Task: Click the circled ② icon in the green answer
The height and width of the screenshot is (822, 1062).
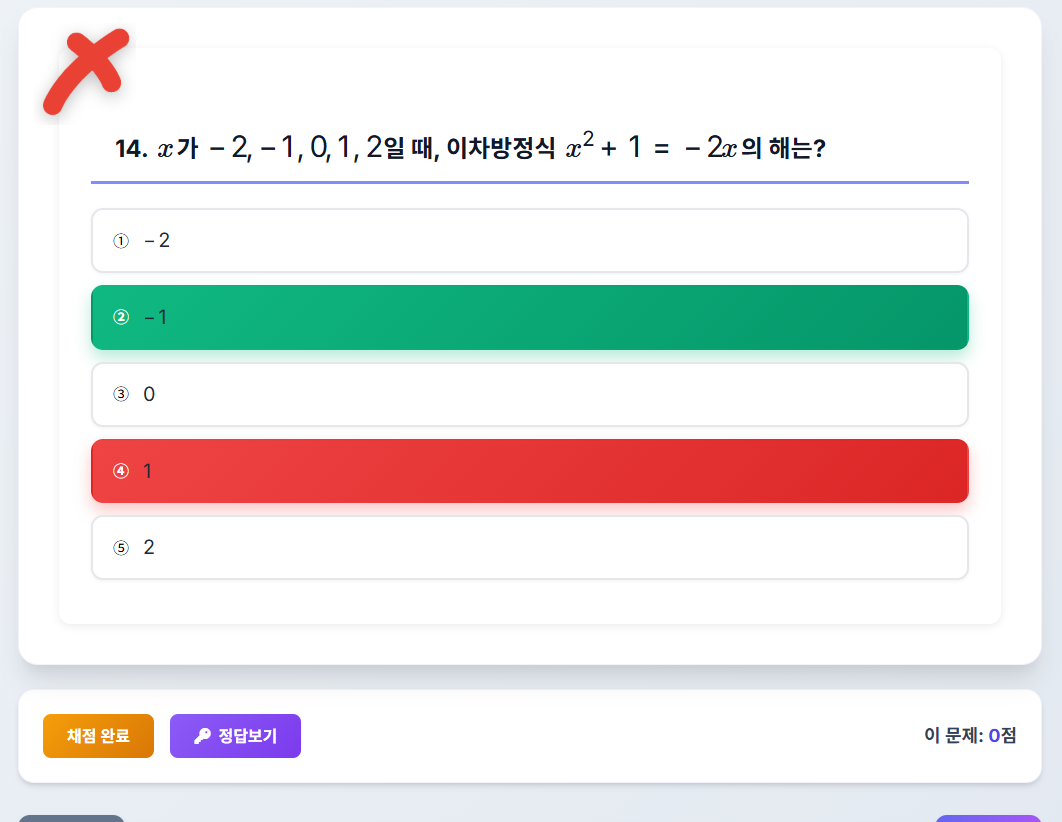Action: (x=121, y=317)
